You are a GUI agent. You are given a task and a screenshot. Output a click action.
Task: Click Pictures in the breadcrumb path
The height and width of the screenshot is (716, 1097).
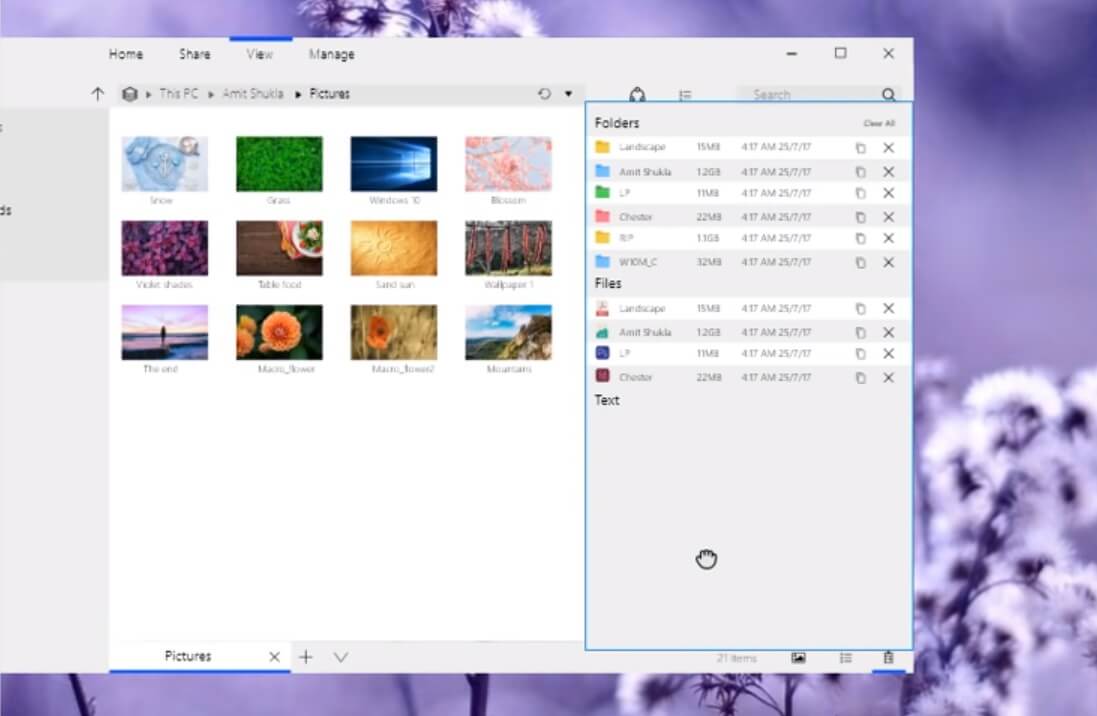[330, 94]
